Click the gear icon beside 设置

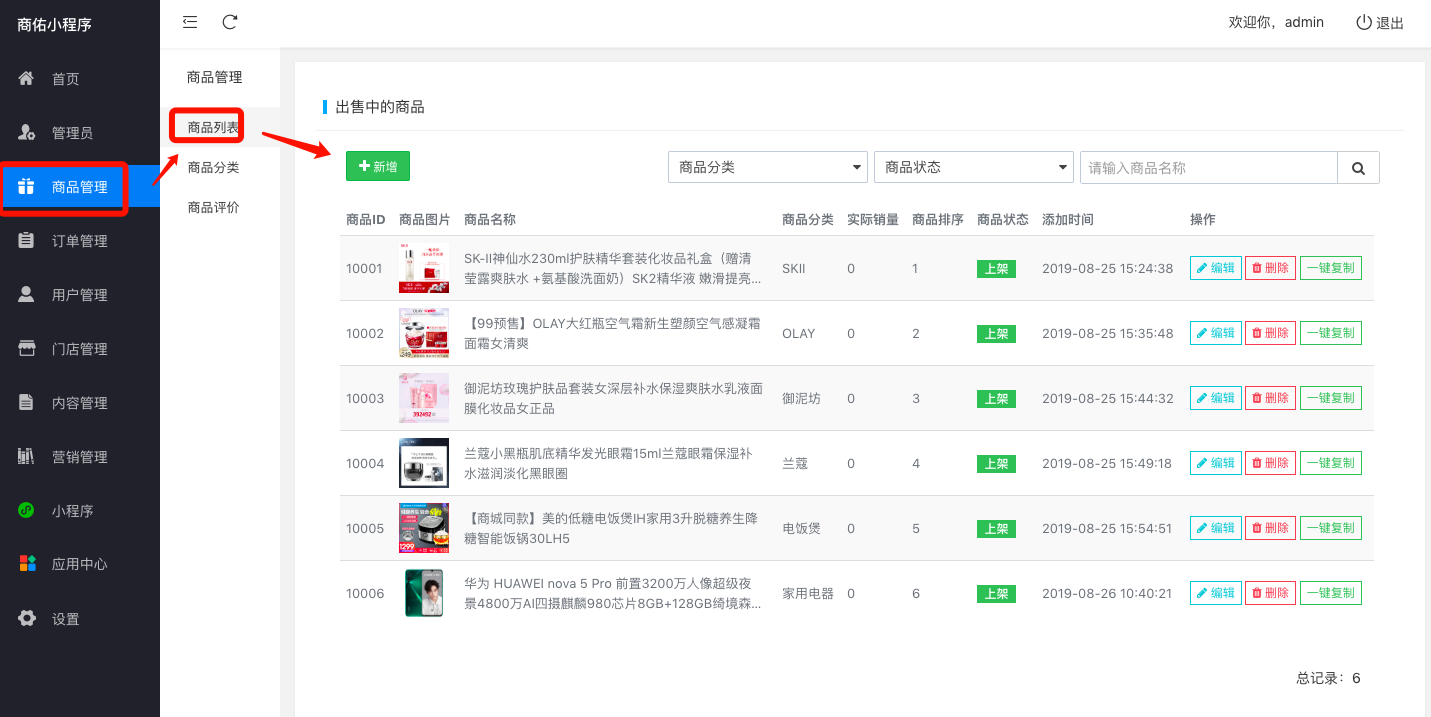point(27,618)
